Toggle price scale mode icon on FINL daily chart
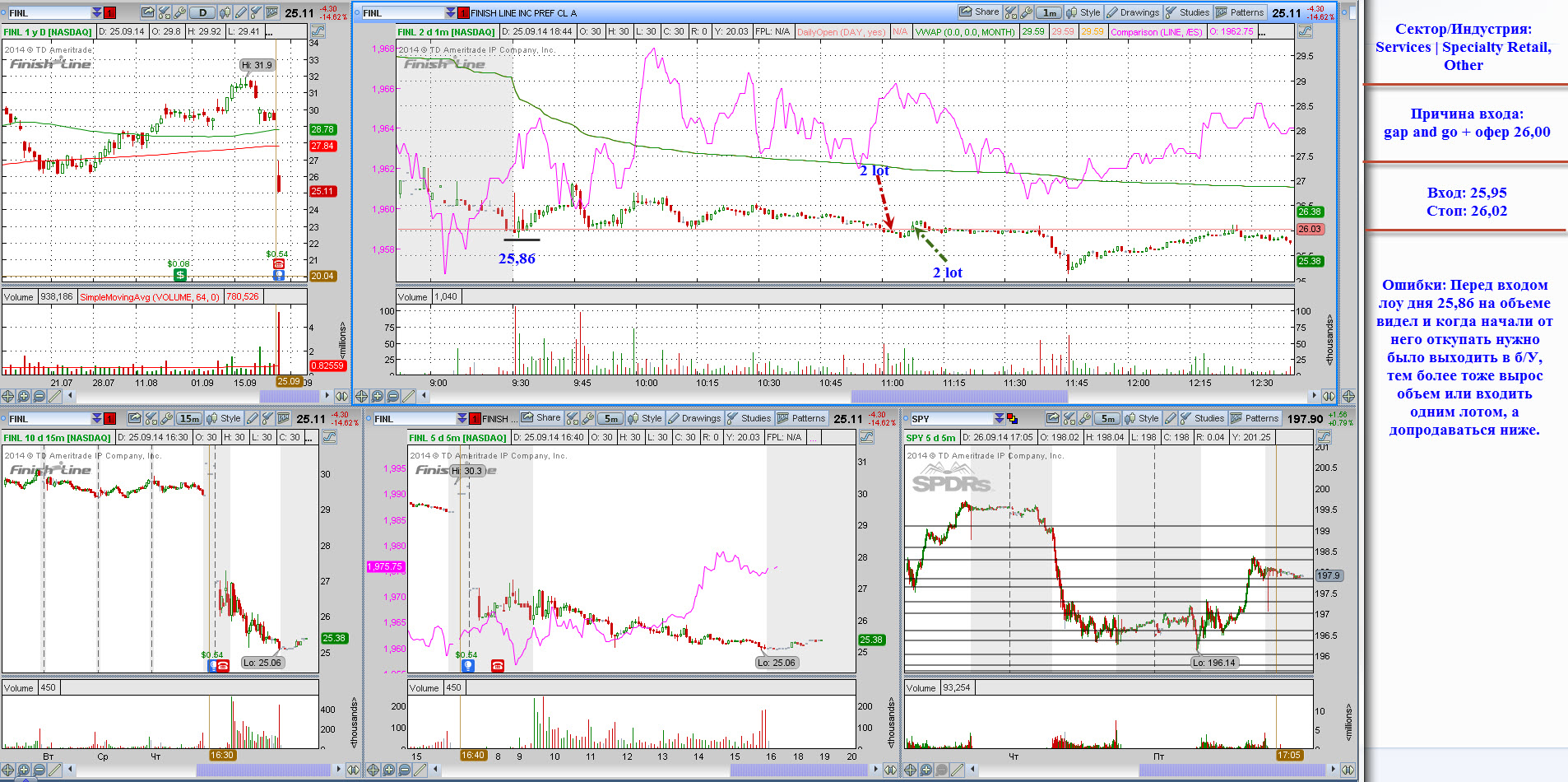The height and width of the screenshot is (782, 1568). 318,31
